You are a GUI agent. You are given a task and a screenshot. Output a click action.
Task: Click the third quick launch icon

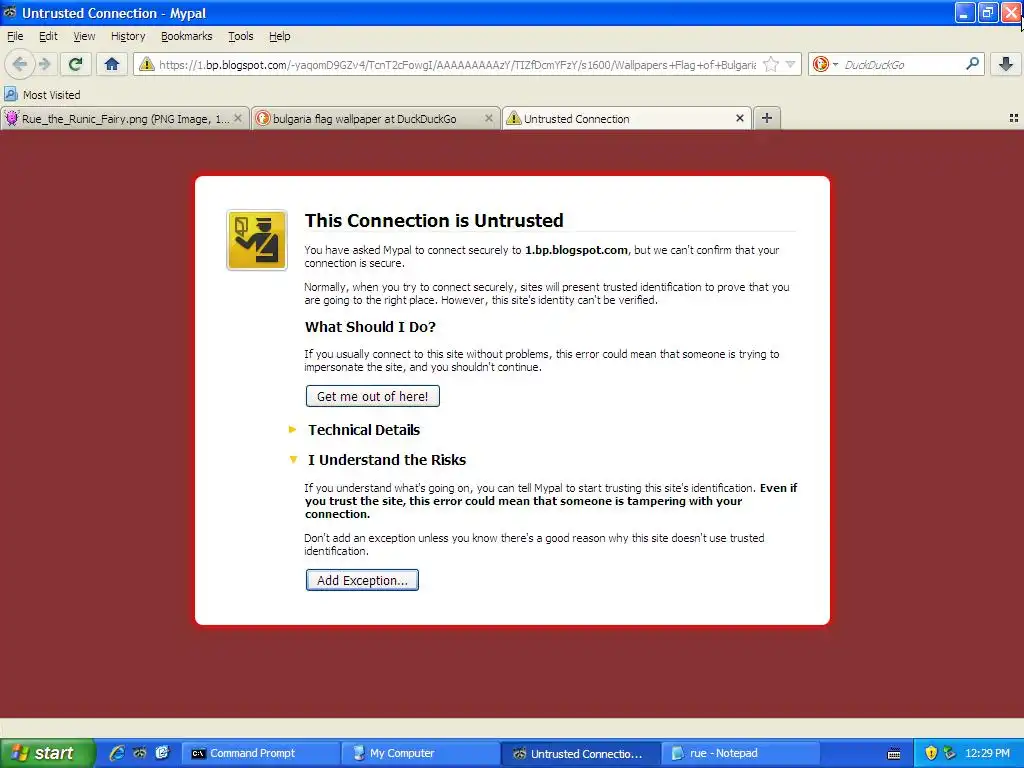163,753
